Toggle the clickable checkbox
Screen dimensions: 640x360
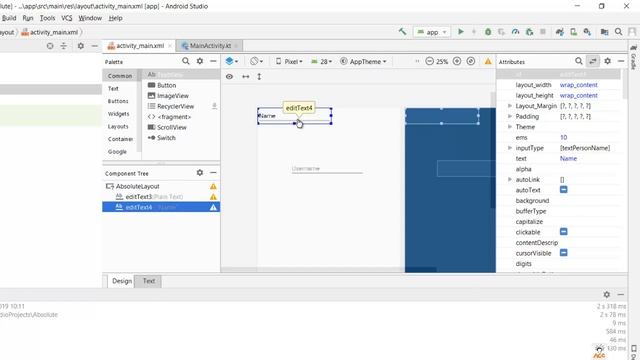pos(563,232)
